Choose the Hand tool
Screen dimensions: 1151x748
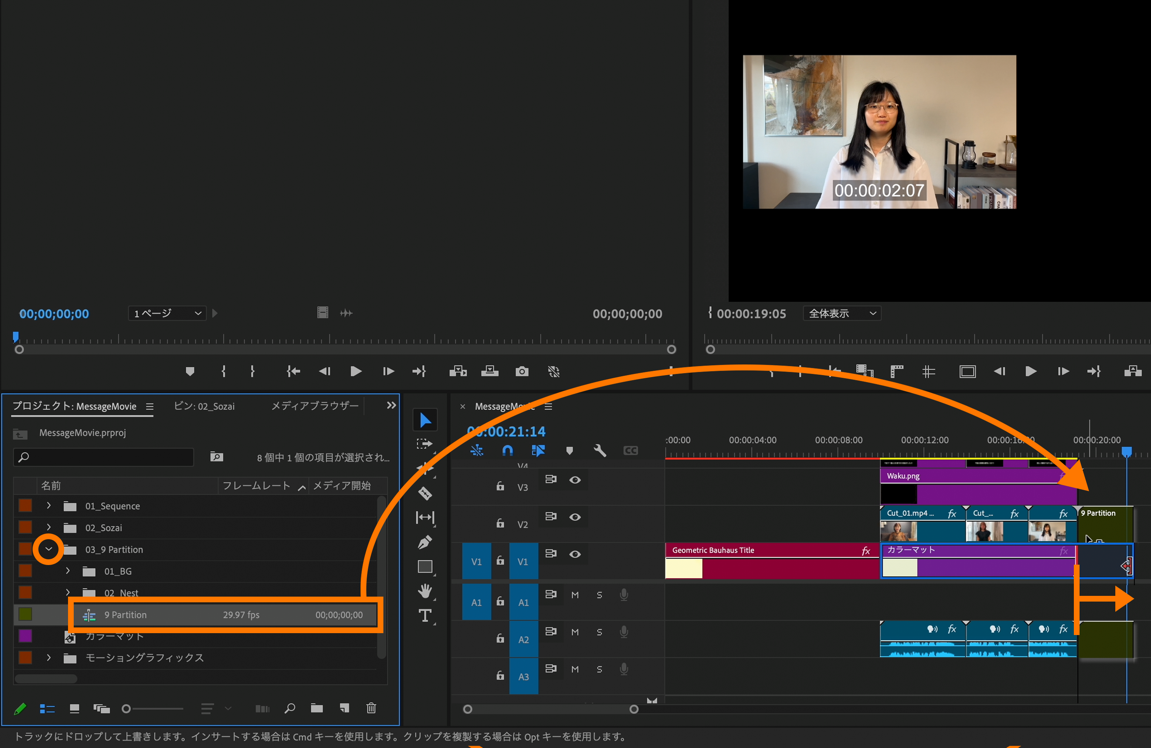coord(425,591)
